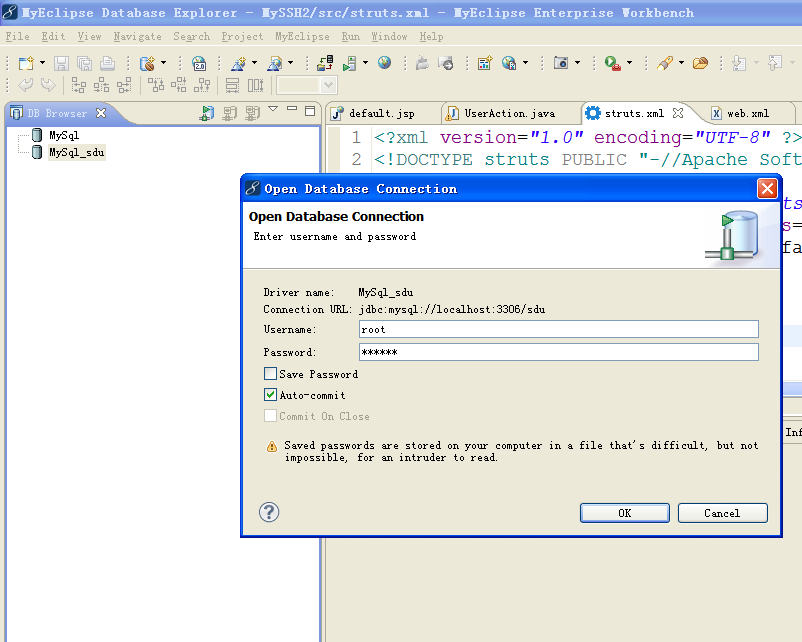
Task: Click the undo arrow in second toolbar row
Action: [26, 84]
